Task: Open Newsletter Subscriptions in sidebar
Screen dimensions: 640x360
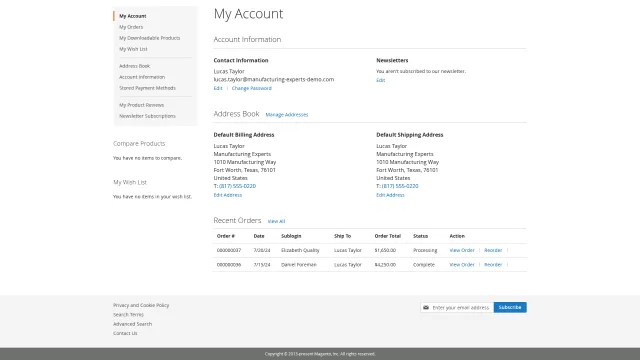Action: pyautogui.click(x=147, y=116)
